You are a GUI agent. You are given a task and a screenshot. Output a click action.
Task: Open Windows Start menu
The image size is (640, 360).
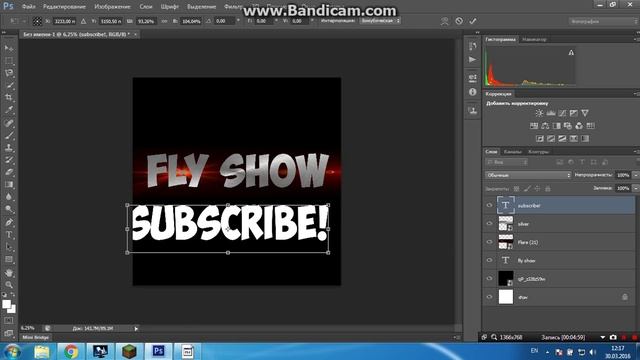tap(13, 351)
